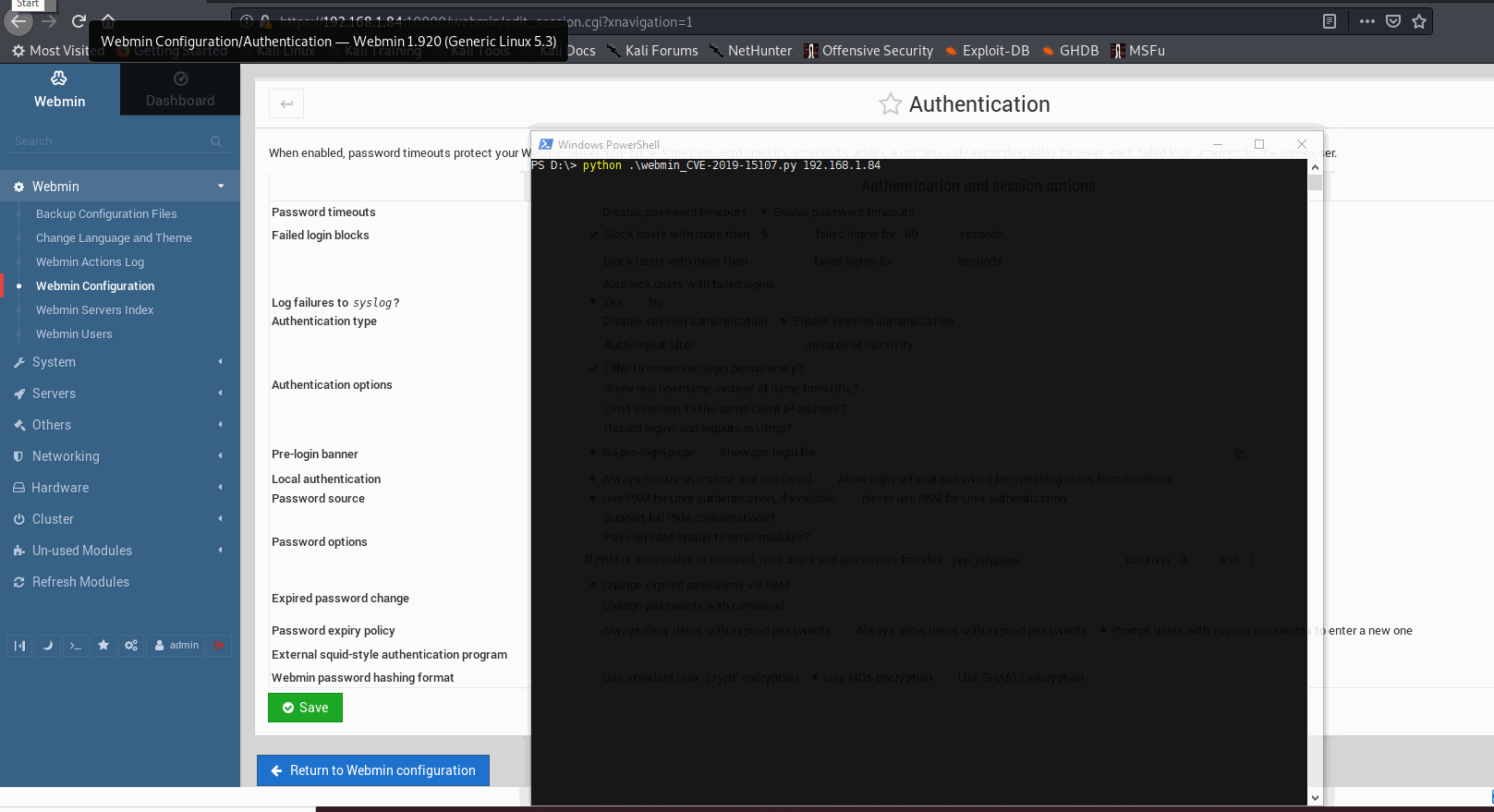Click the site security lock icon

(265, 21)
